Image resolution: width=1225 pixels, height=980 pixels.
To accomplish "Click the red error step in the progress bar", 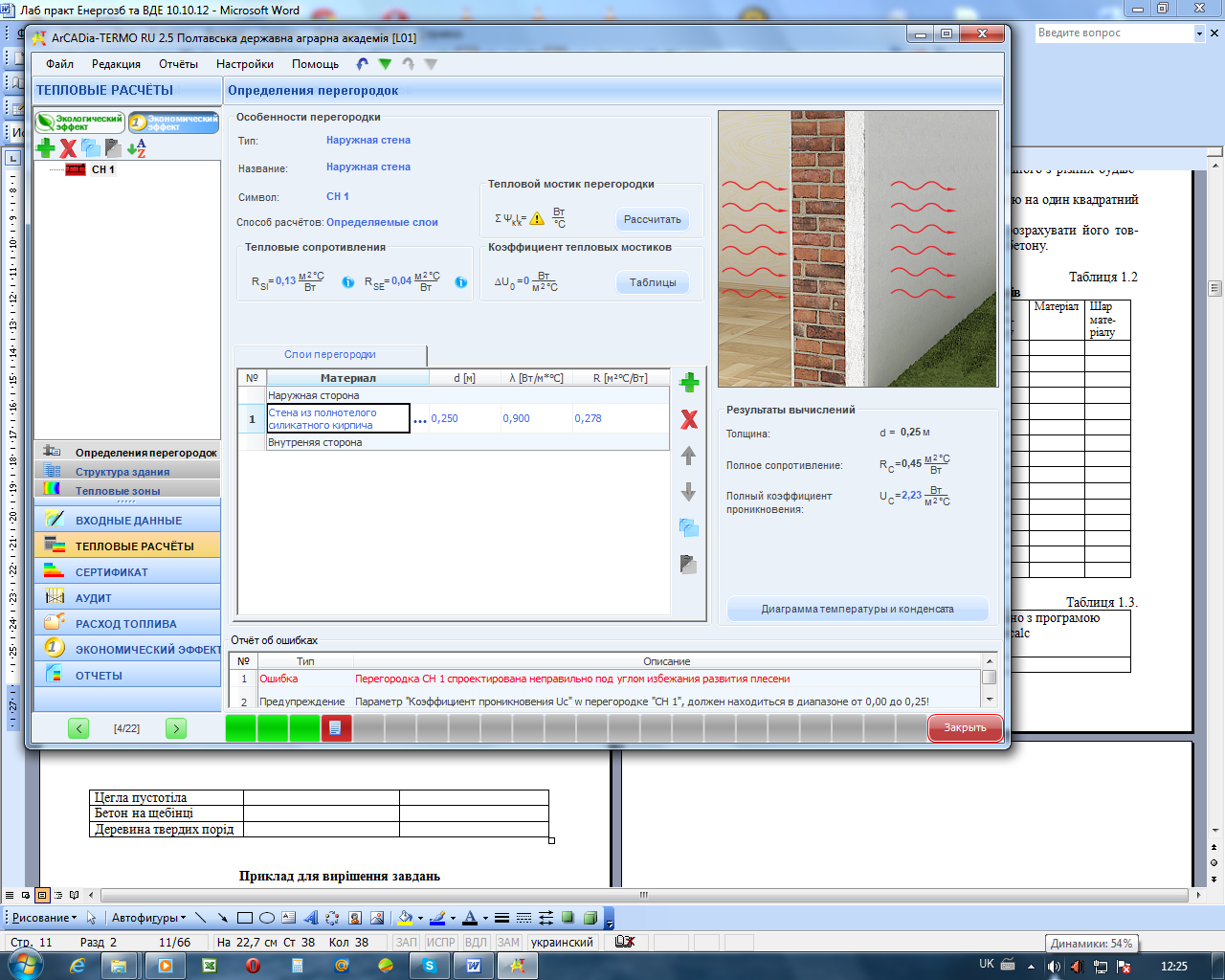I will pos(336,728).
